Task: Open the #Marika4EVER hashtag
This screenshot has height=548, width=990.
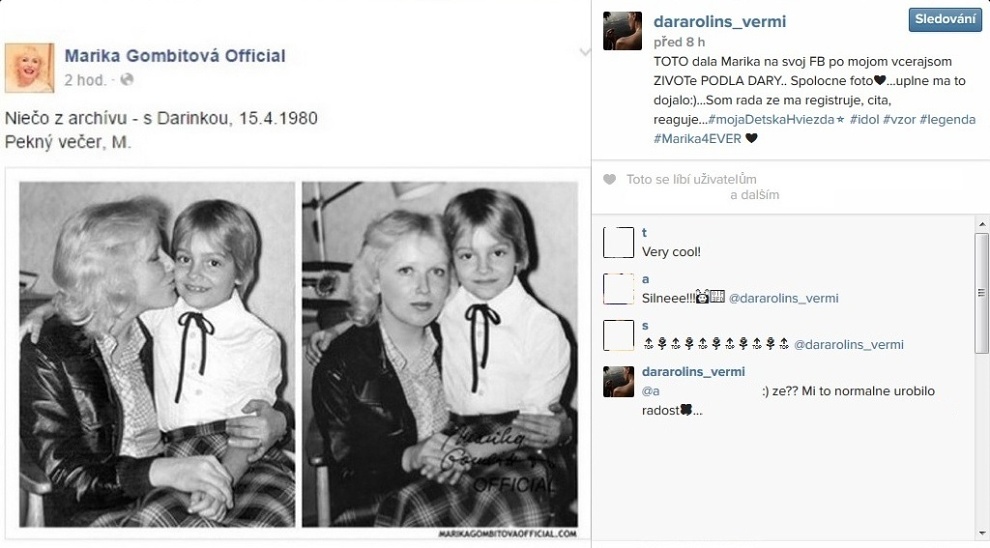Action: tap(697, 138)
